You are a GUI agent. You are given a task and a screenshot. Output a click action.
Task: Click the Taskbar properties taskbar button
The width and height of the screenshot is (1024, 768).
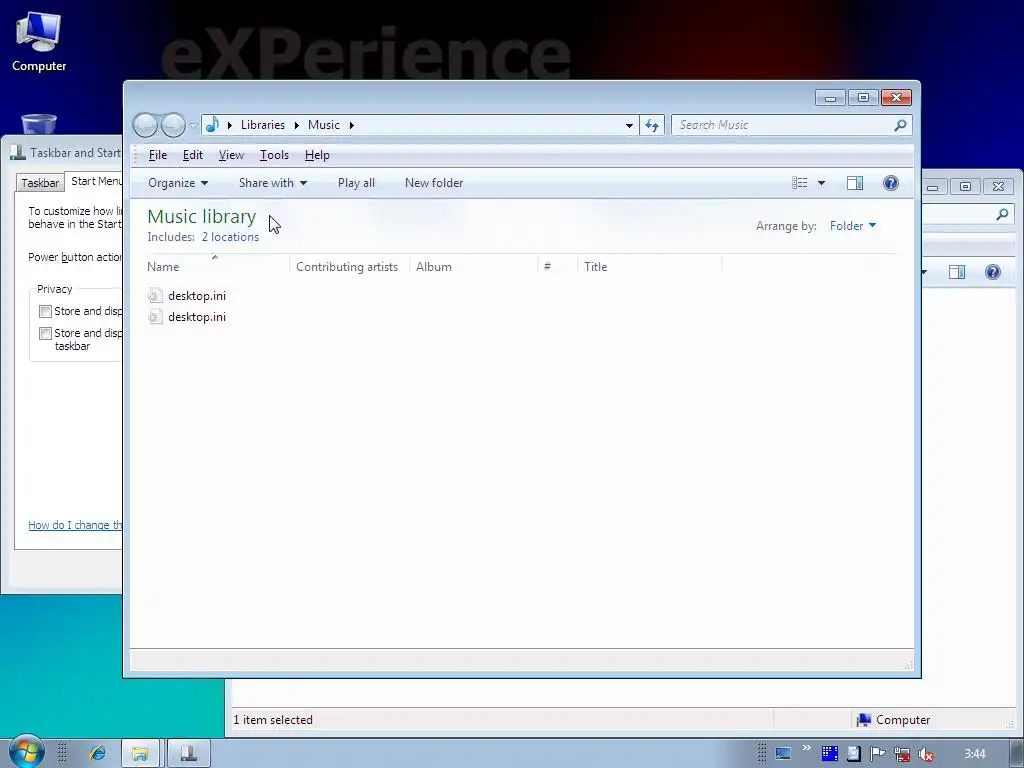coord(189,753)
